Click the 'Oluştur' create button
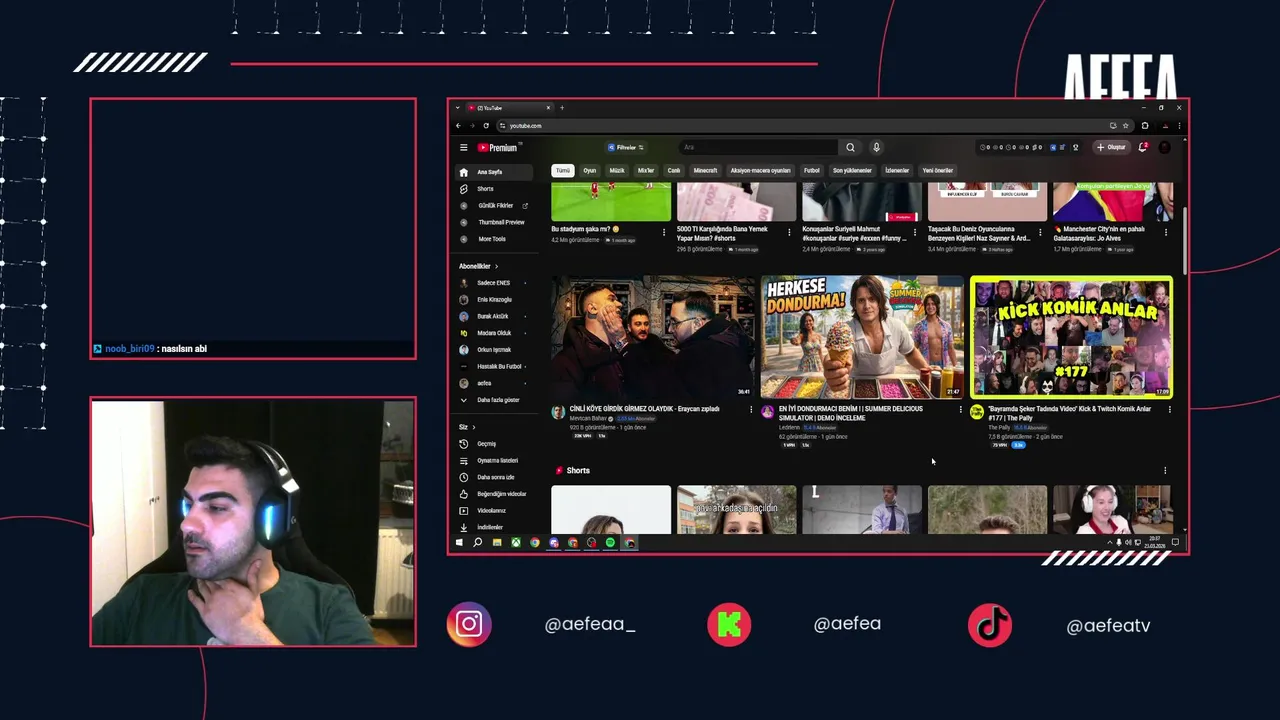This screenshot has width=1280, height=720. point(1110,148)
